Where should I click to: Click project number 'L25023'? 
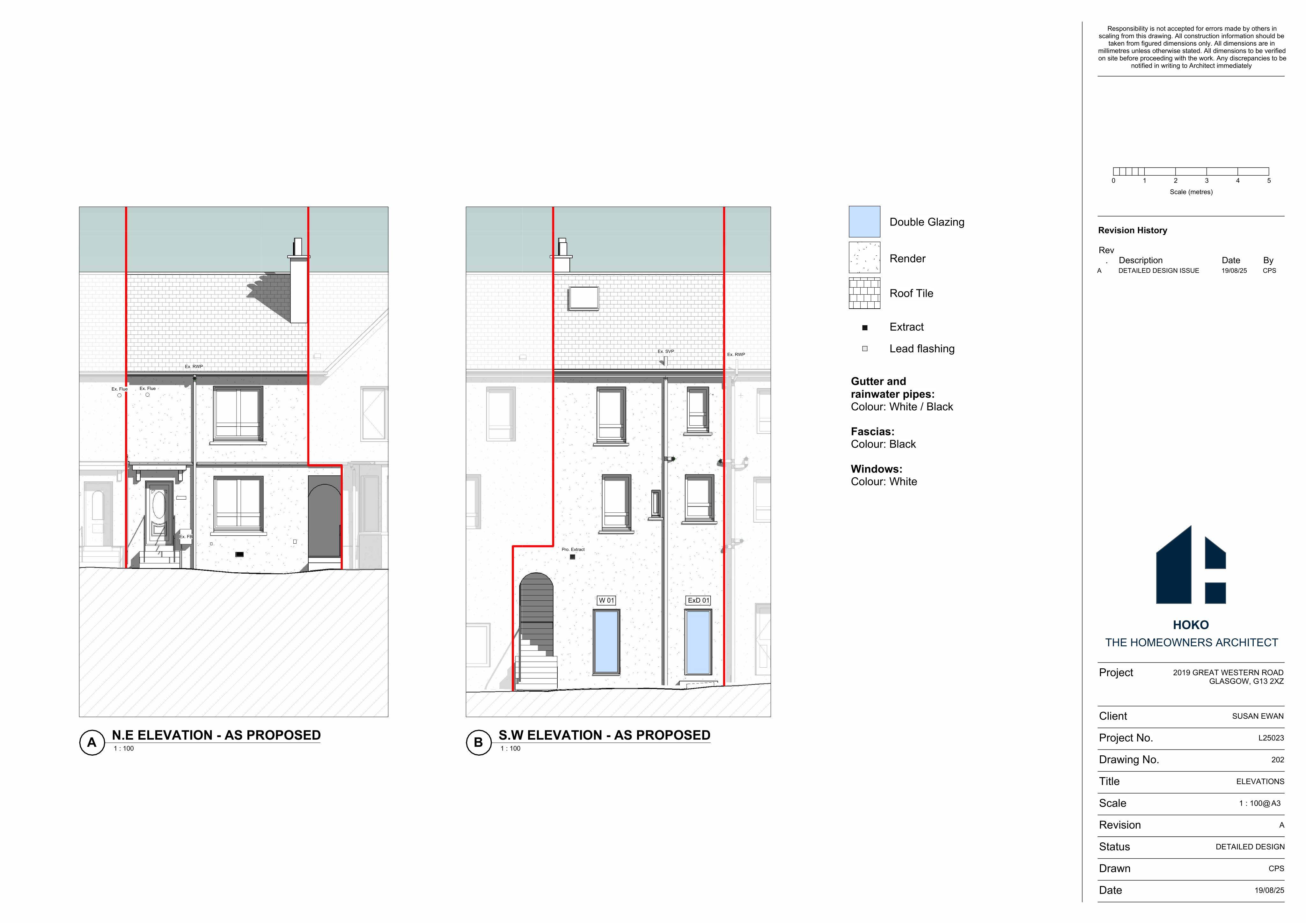(x=1271, y=738)
